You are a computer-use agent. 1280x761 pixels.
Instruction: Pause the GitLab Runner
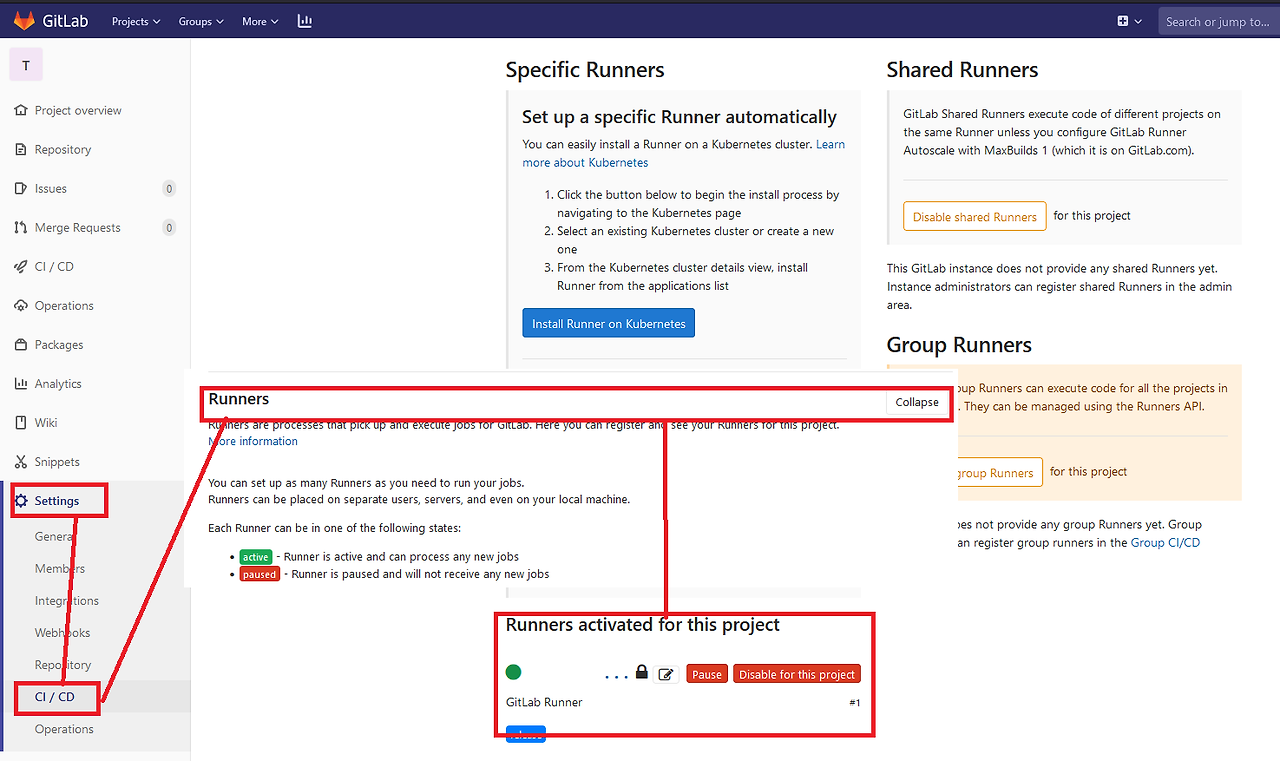[706, 673]
